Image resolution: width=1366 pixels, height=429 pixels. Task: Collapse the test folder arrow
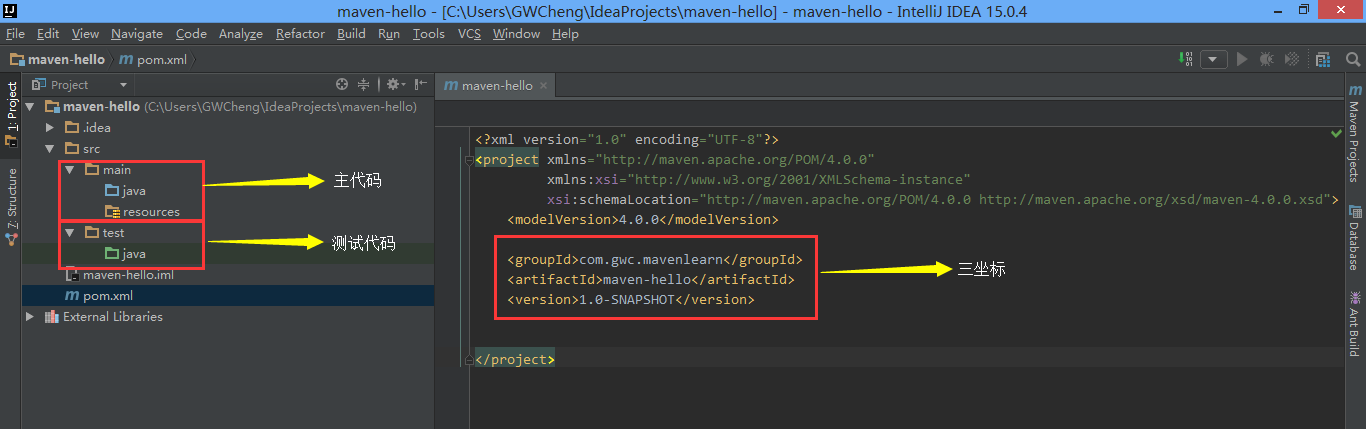coord(69,233)
